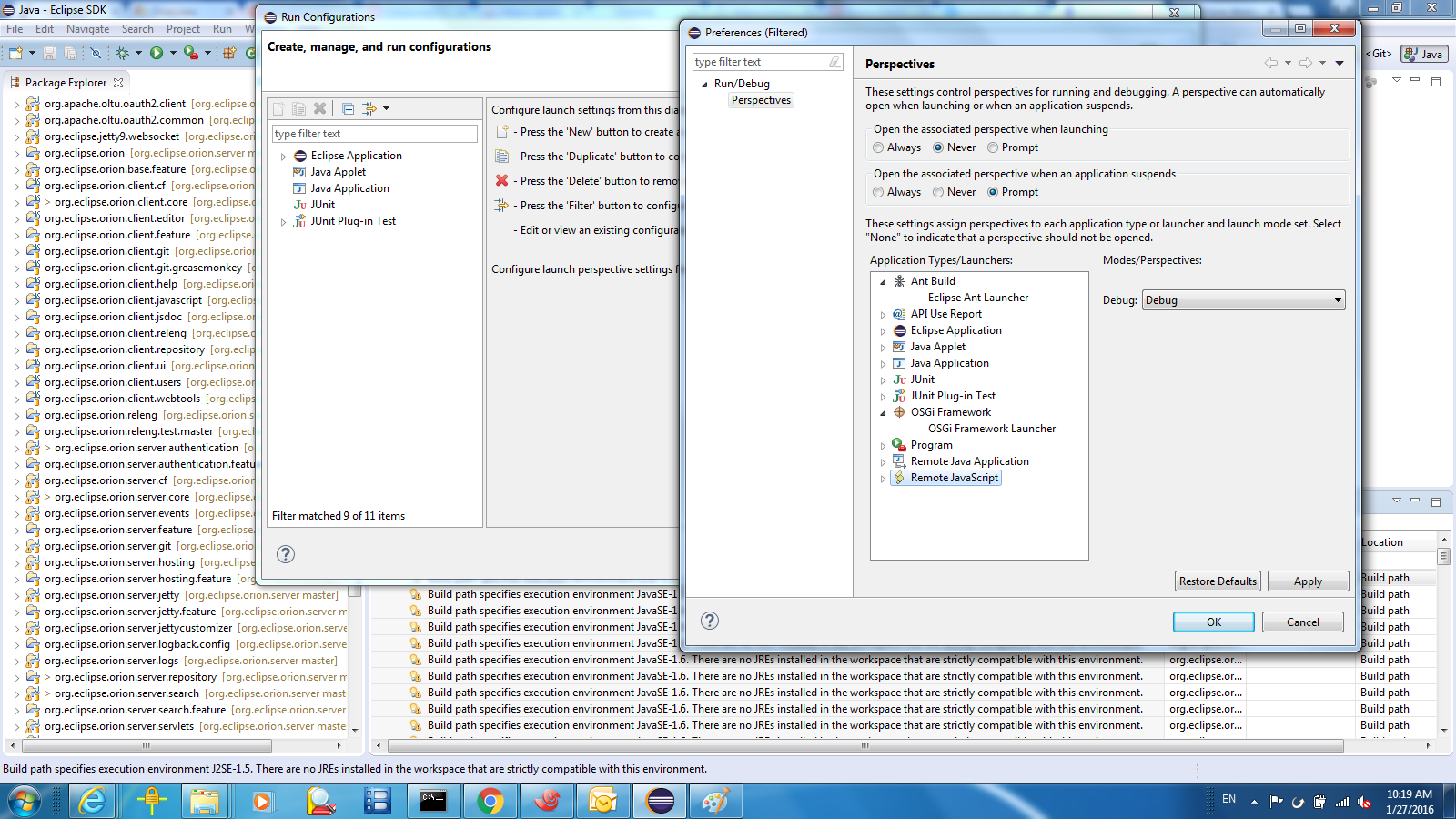Open the Edit menu
The height and width of the screenshot is (819, 1456).
(x=45, y=29)
